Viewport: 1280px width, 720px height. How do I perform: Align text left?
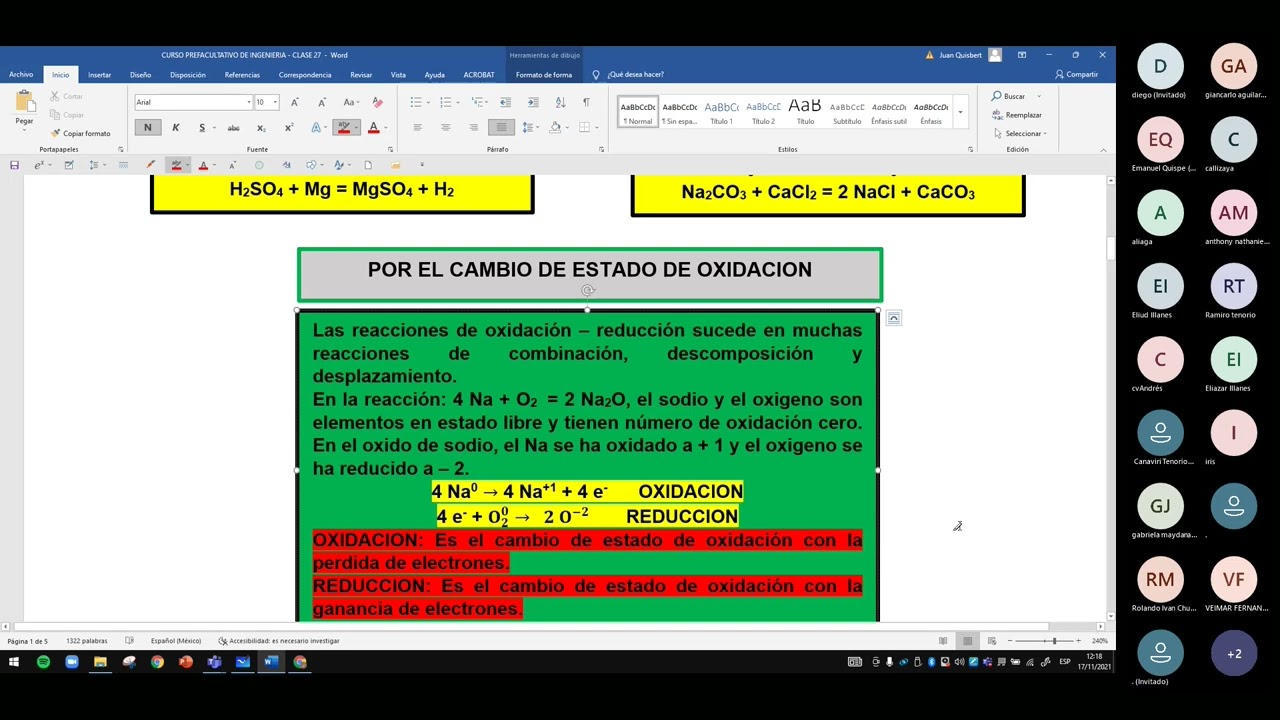point(417,128)
